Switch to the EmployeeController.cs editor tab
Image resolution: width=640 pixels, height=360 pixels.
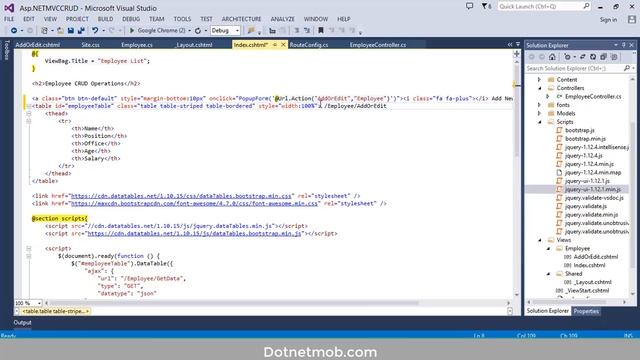click(378, 45)
